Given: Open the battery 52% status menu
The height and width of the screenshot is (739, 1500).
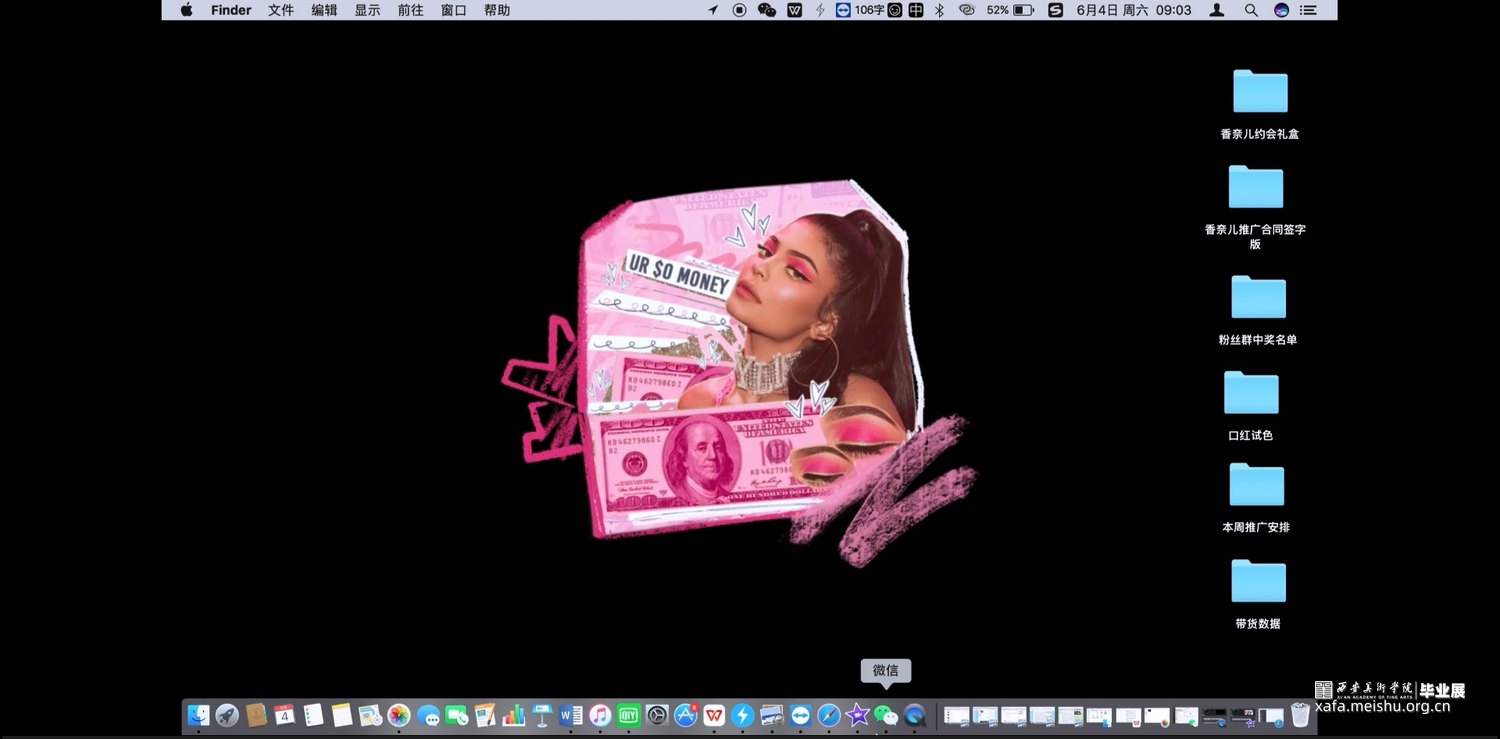Looking at the screenshot, I should click(1010, 10).
